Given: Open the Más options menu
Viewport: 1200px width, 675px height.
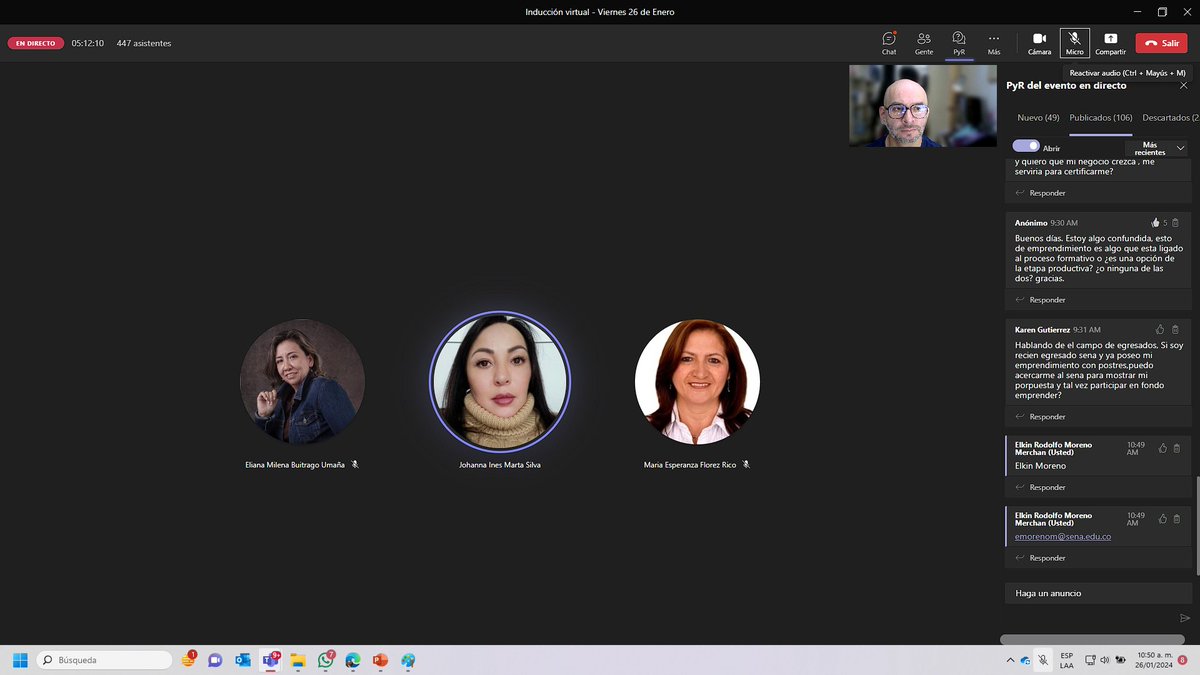Looking at the screenshot, I should tap(994, 43).
